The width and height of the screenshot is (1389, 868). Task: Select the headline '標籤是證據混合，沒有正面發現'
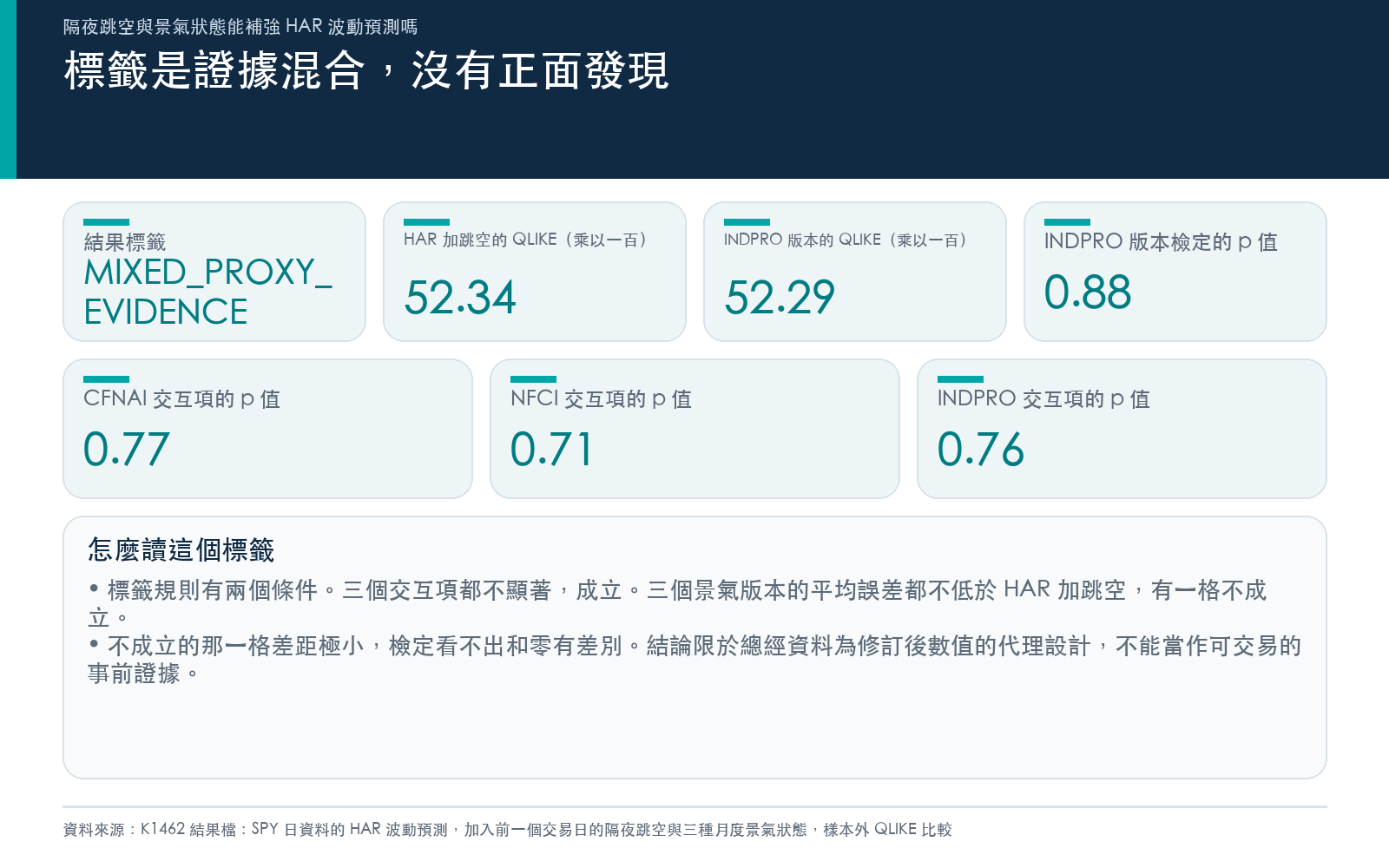coord(366,71)
